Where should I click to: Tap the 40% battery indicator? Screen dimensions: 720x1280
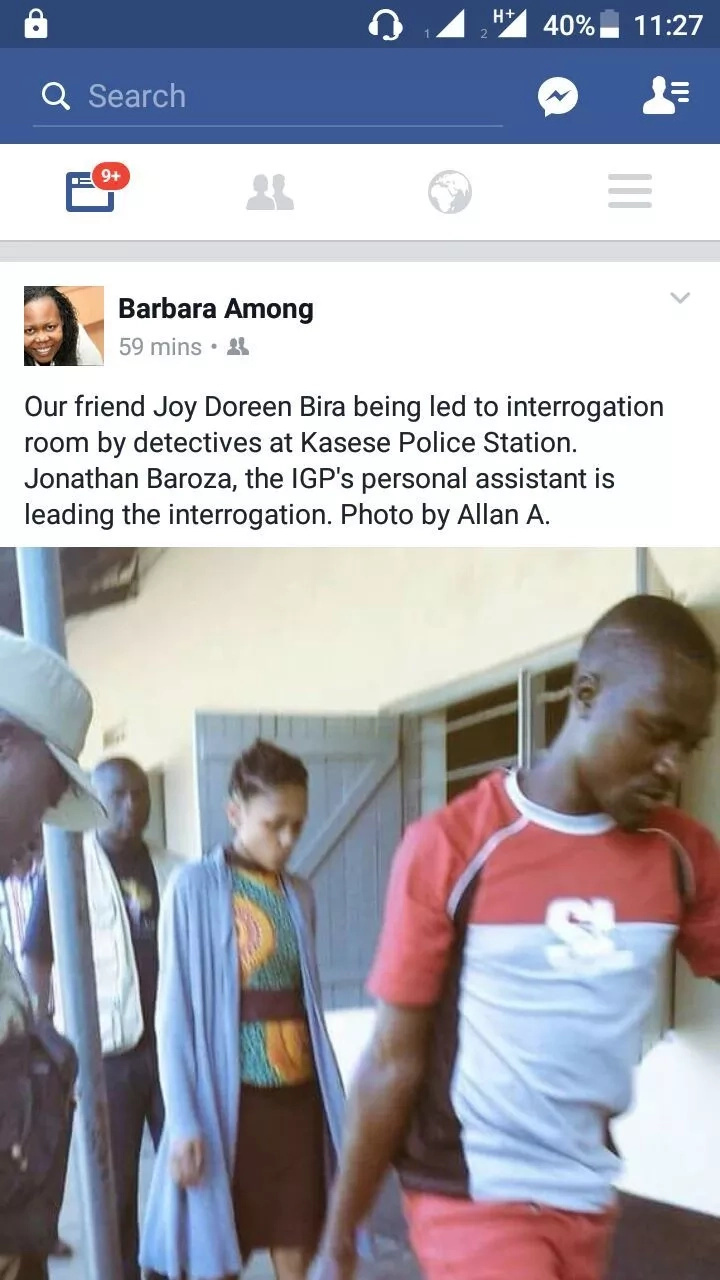tap(581, 24)
